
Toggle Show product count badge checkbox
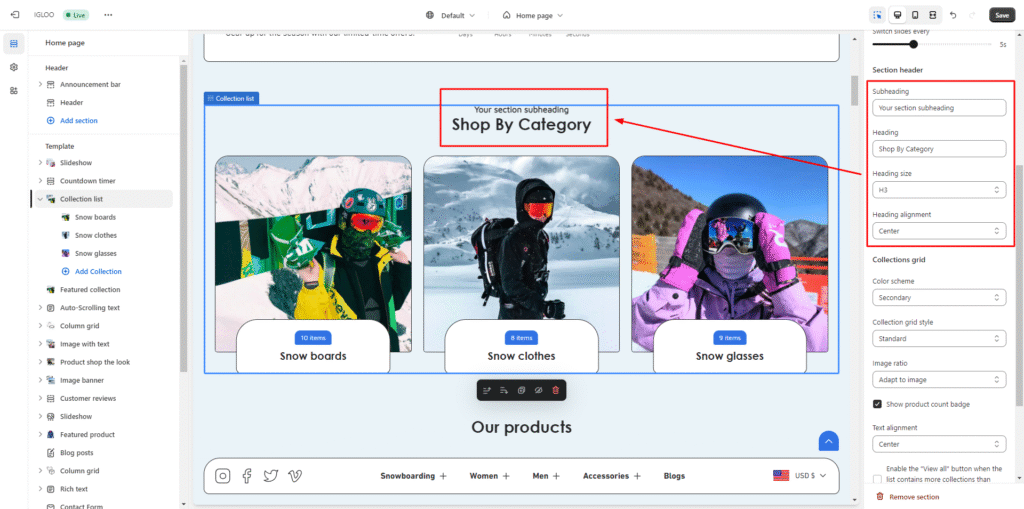(x=877, y=404)
